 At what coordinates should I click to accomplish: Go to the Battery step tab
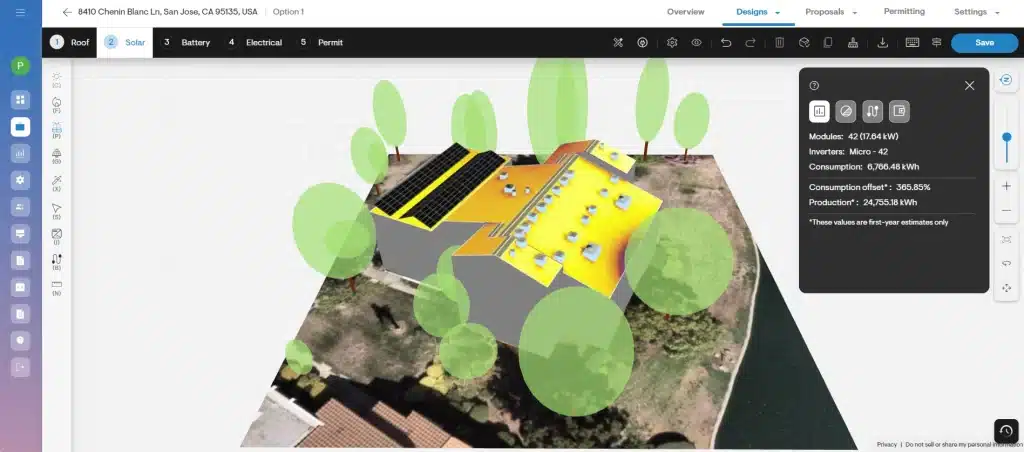pos(187,43)
